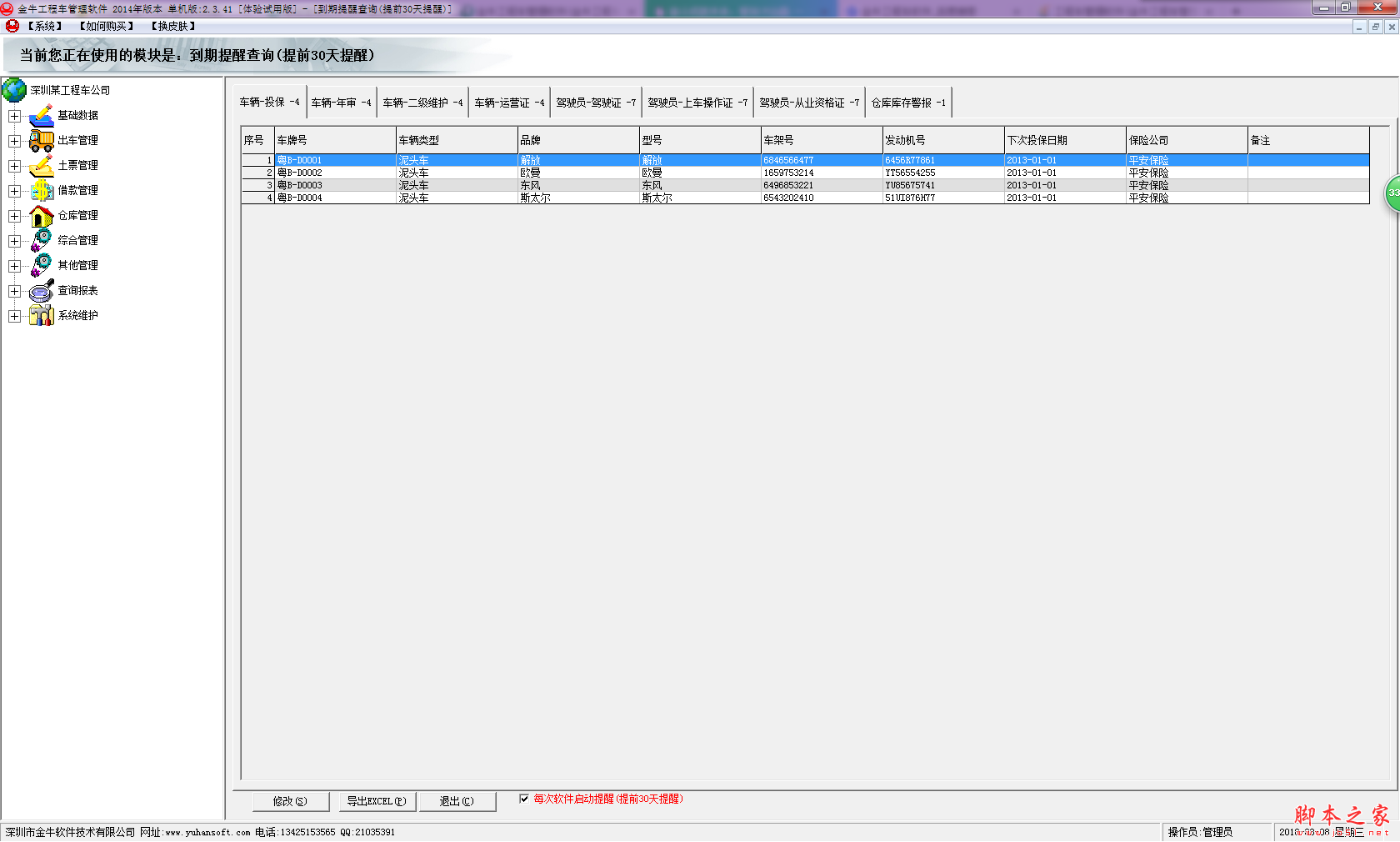
Task: Switch to the 车辆-投保 tab
Action: (x=270, y=103)
